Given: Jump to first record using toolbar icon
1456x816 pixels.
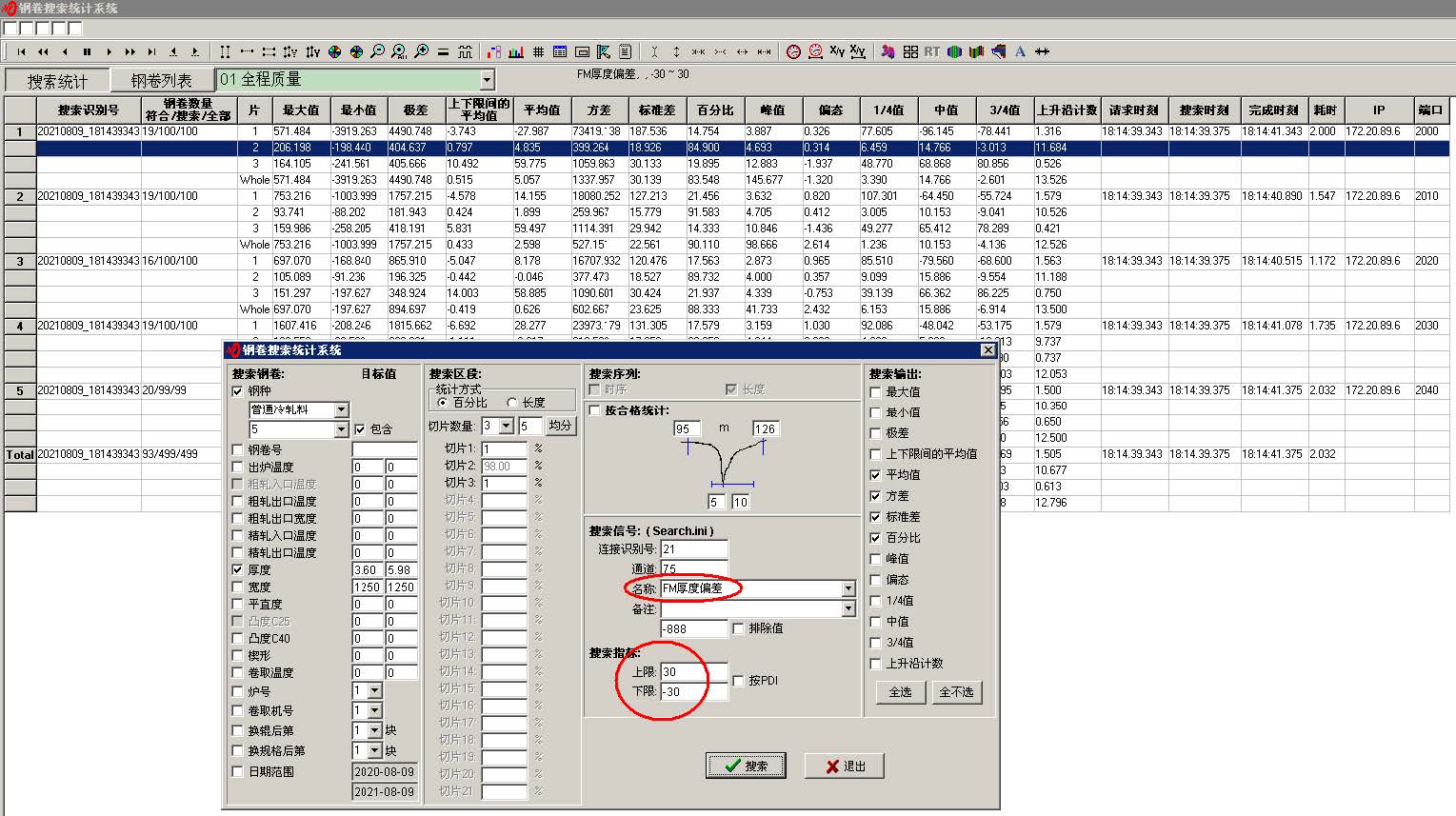Looking at the screenshot, I should pyautogui.click(x=21, y=51).
